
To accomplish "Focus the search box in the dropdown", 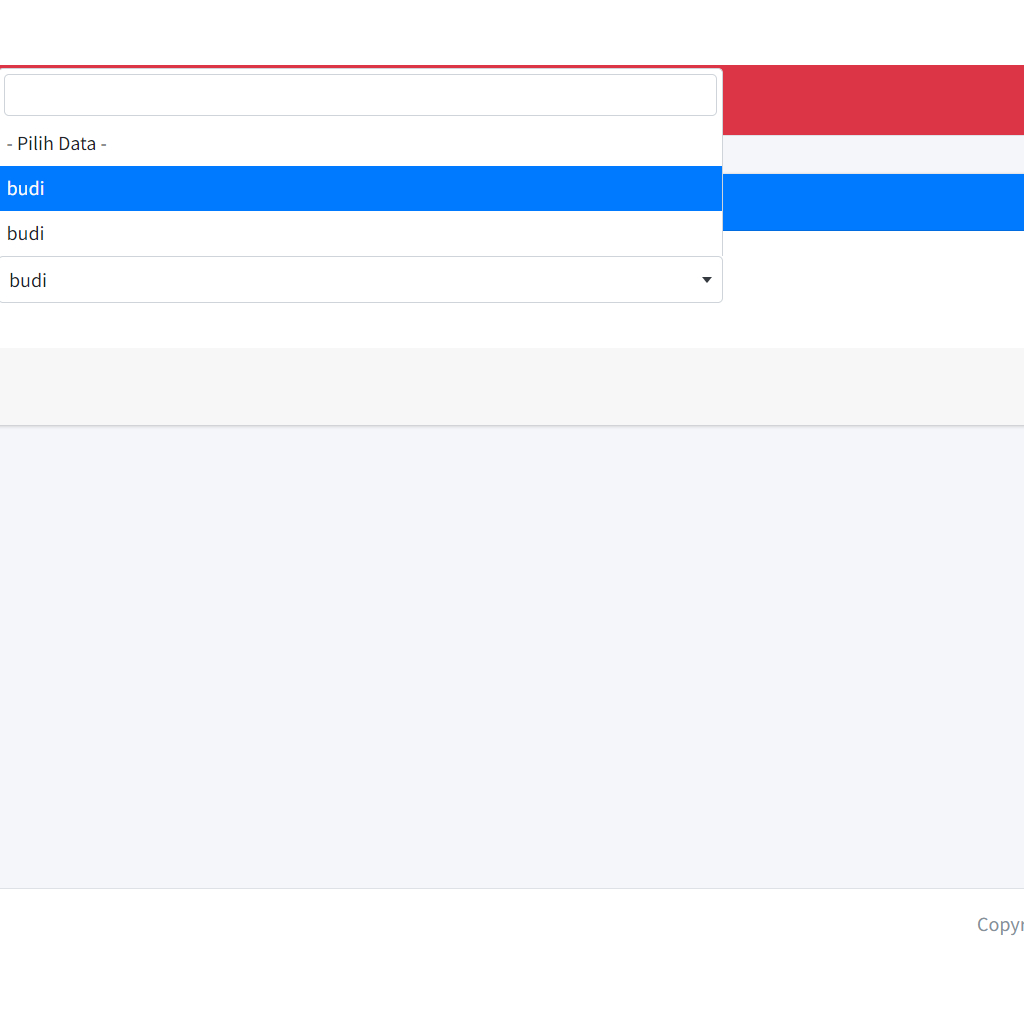I will click(360, 95).
